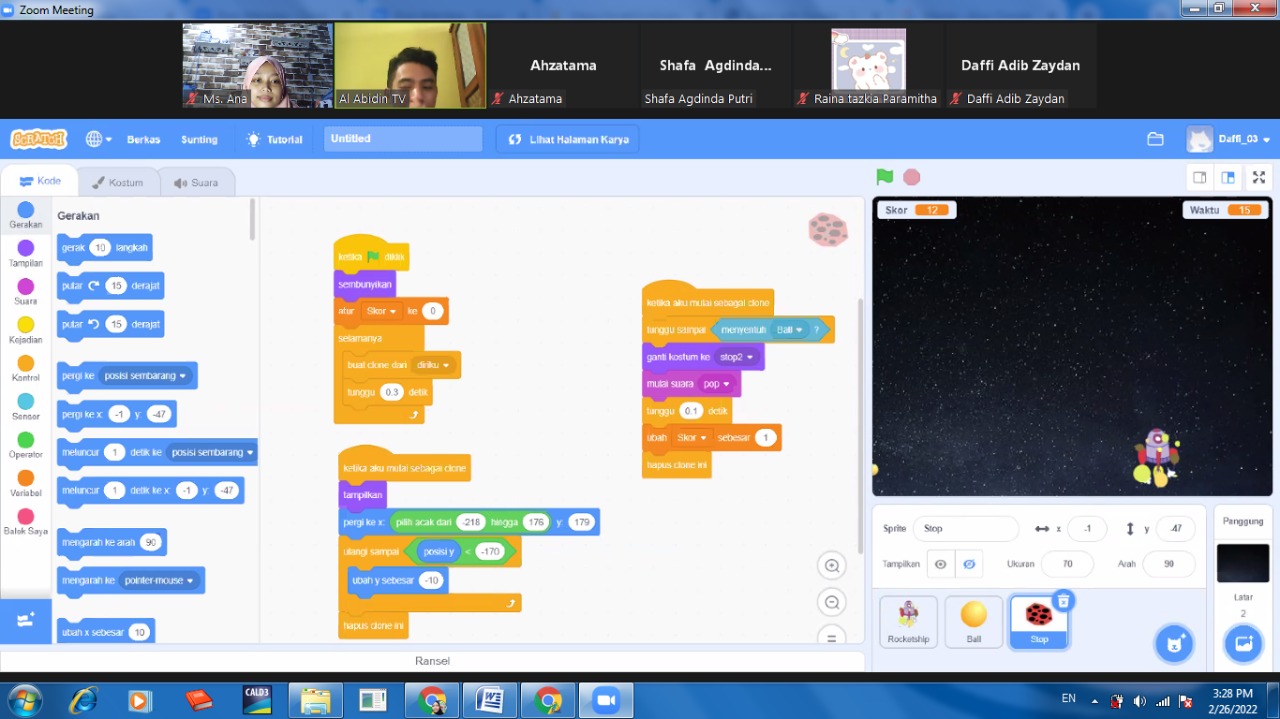Screen dimensions: 1280x719
Task: Open pointer-mouse dropdown in mengarah ke block
Action: [161, 580]
